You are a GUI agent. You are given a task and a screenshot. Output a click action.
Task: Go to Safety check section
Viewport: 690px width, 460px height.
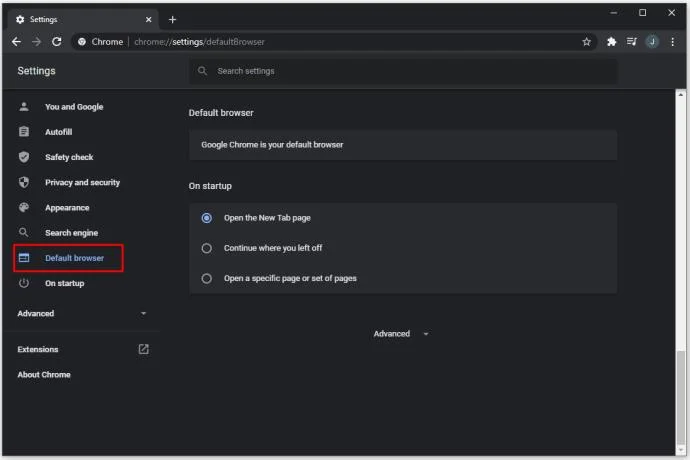point(69,157)
